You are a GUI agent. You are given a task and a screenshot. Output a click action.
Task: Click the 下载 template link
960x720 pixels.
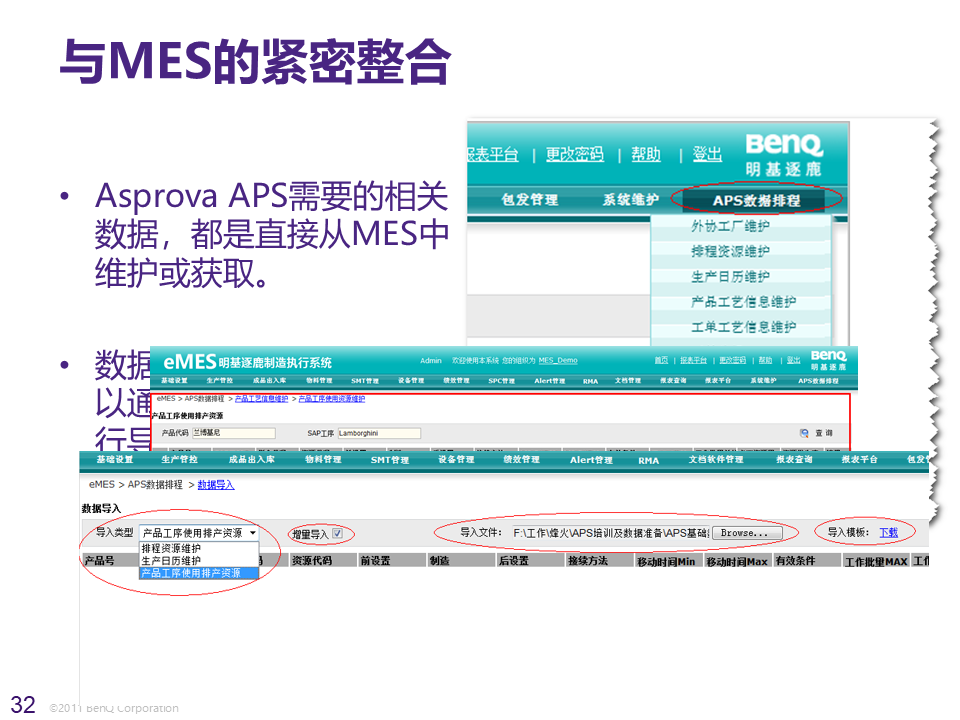tap(888, 533)
